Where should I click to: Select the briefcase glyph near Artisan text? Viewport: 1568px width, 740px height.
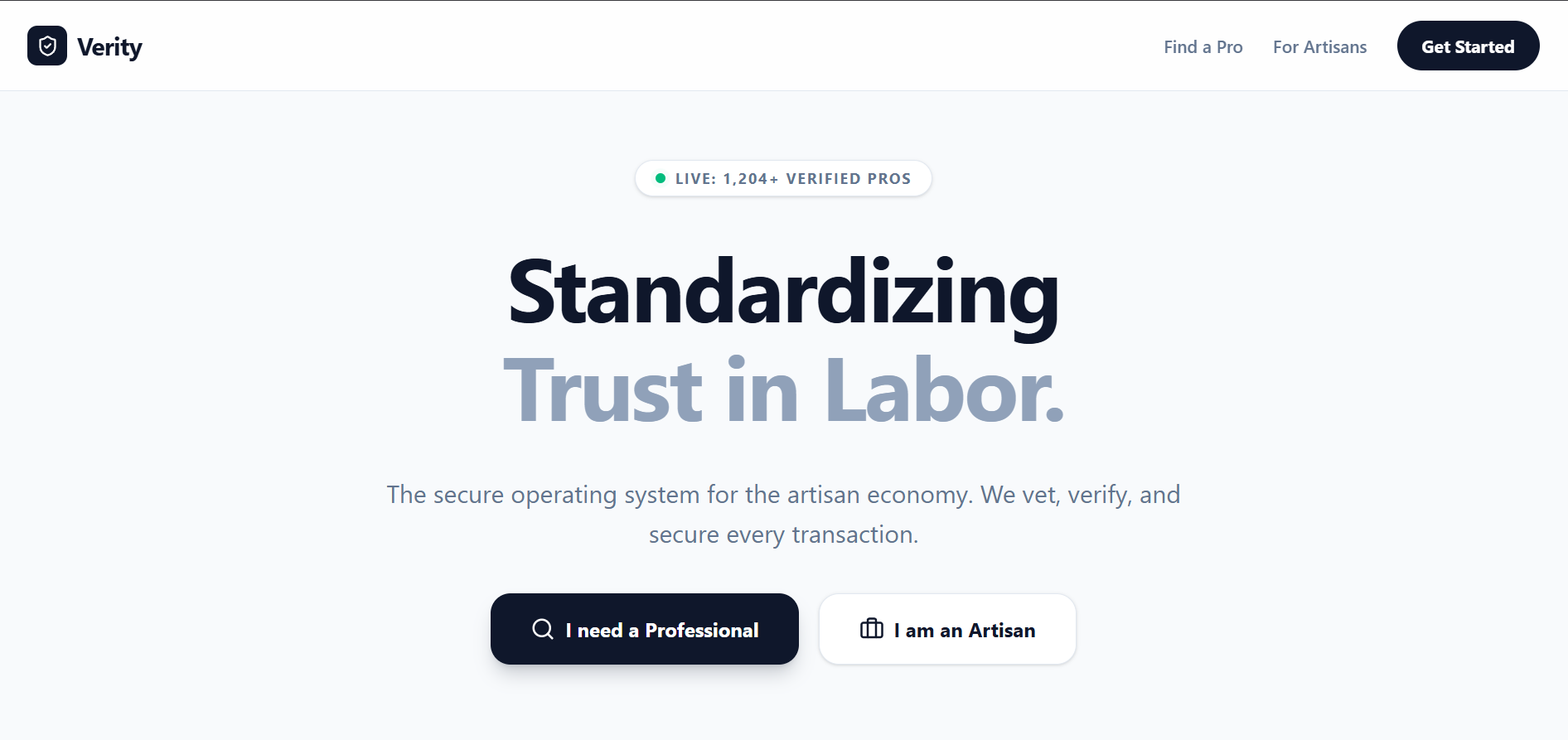(x=872, y=629)
